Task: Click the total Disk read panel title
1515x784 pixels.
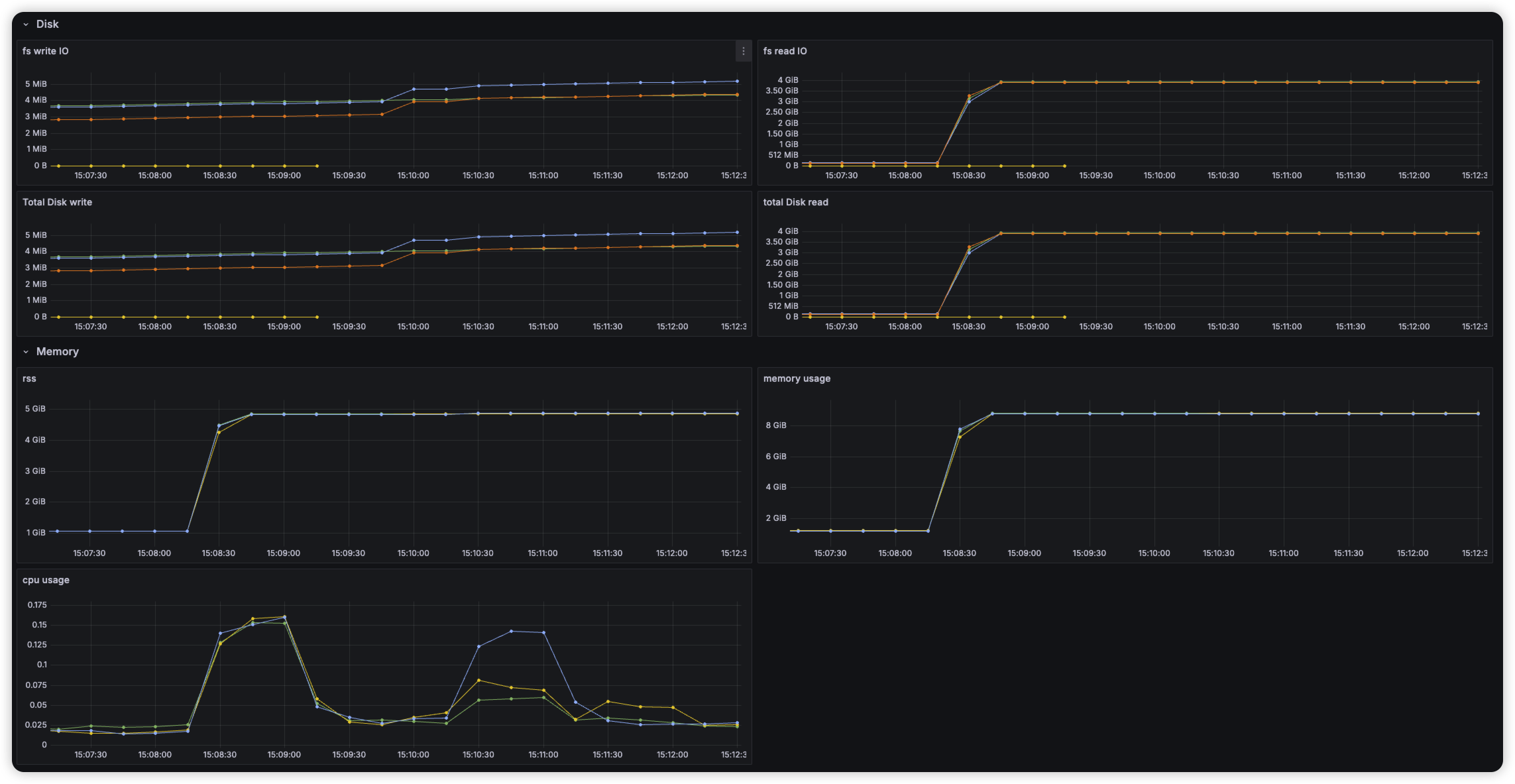Action: point(795,202)
